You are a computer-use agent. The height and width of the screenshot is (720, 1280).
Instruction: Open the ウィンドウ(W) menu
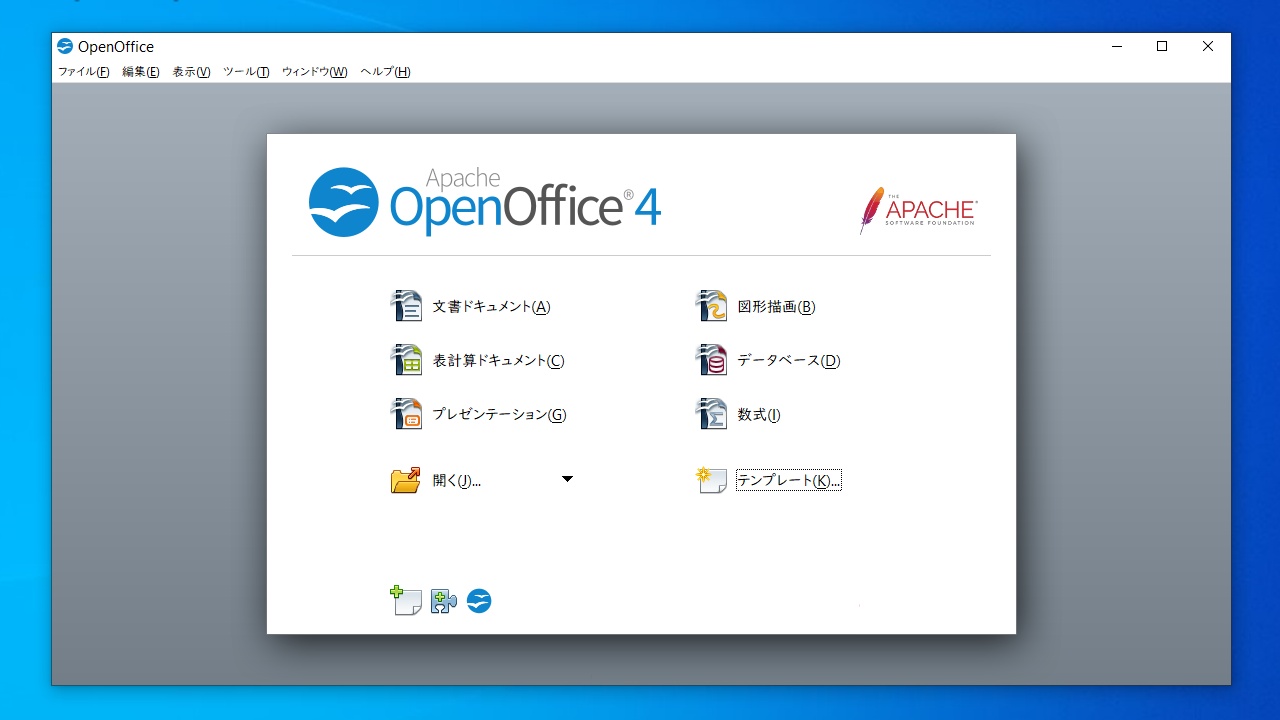click(x=315, y=72)
